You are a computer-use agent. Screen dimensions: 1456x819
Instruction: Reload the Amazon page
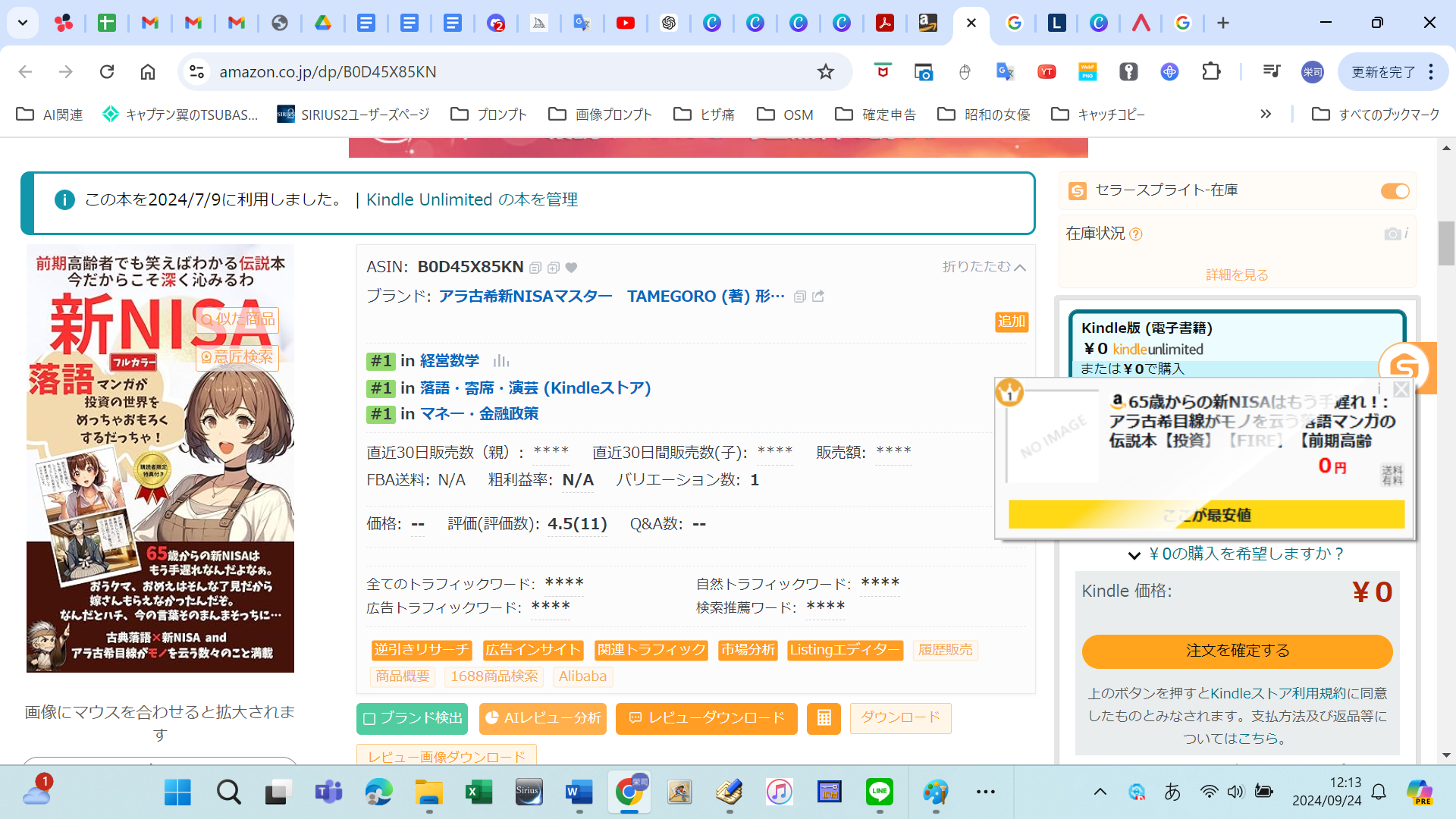tap(107, 71)
